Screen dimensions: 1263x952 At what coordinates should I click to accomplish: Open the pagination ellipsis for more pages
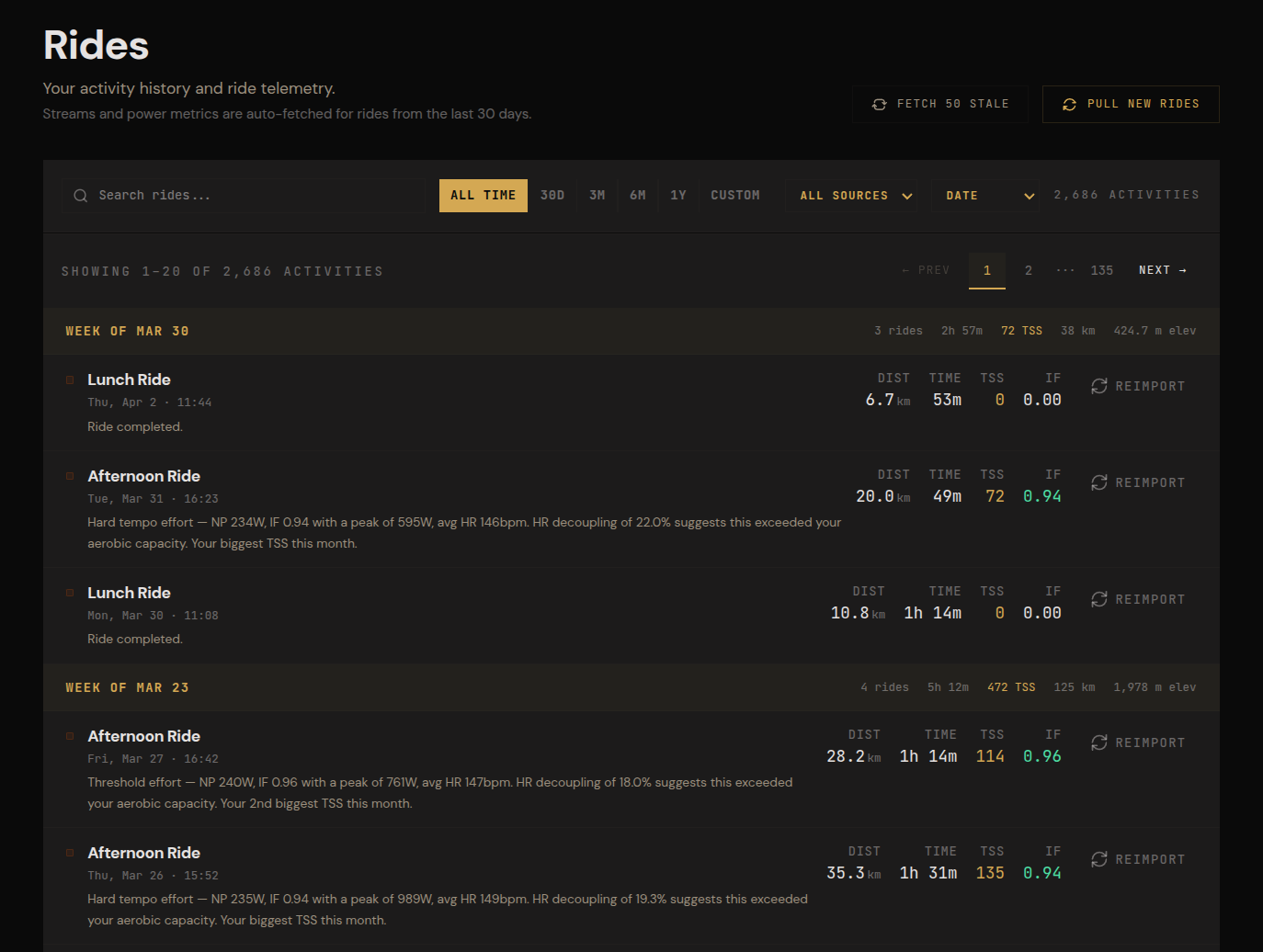[1064, 270]
